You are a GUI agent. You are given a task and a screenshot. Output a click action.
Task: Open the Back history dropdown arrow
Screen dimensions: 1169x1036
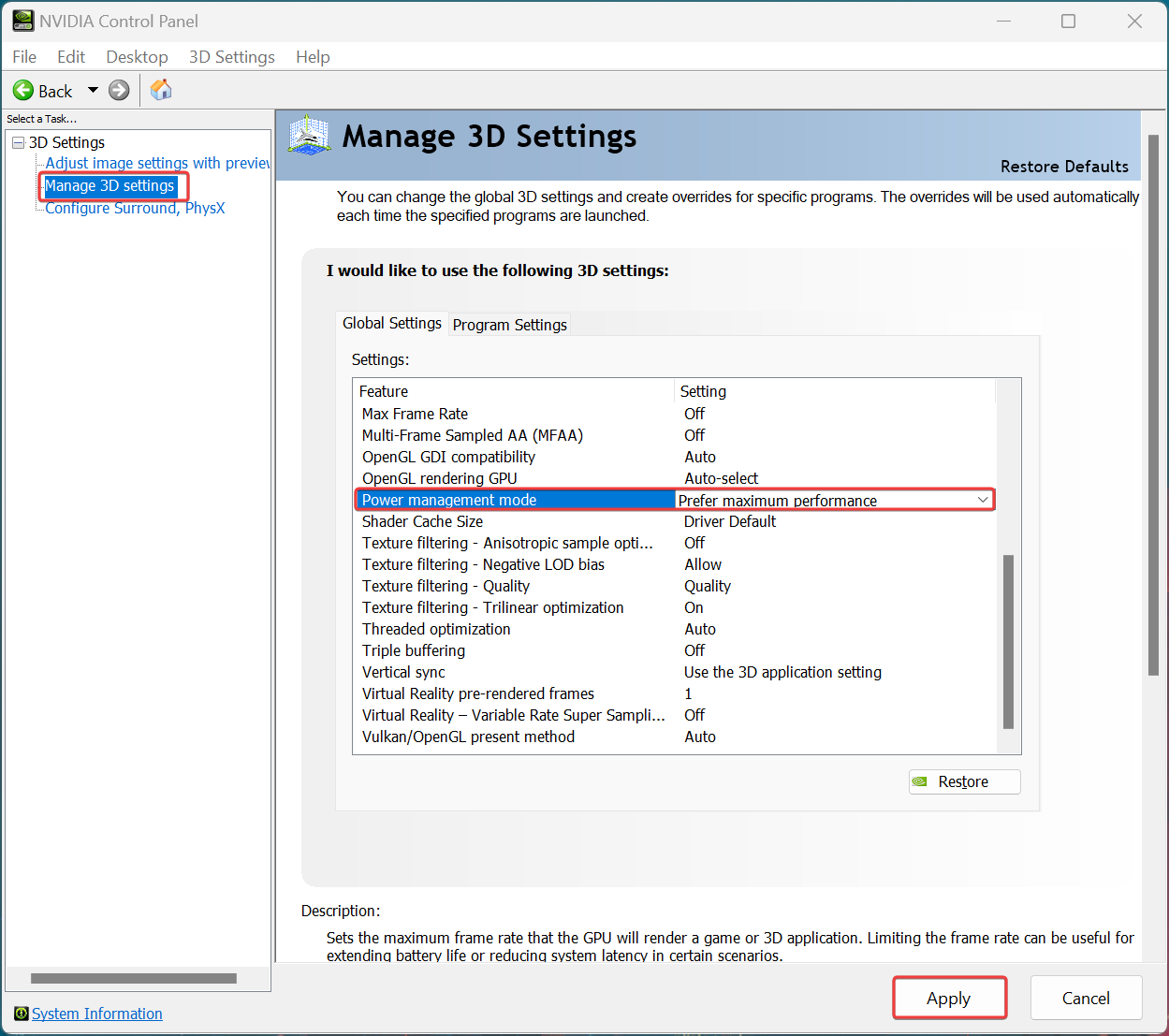pos(93,91)
